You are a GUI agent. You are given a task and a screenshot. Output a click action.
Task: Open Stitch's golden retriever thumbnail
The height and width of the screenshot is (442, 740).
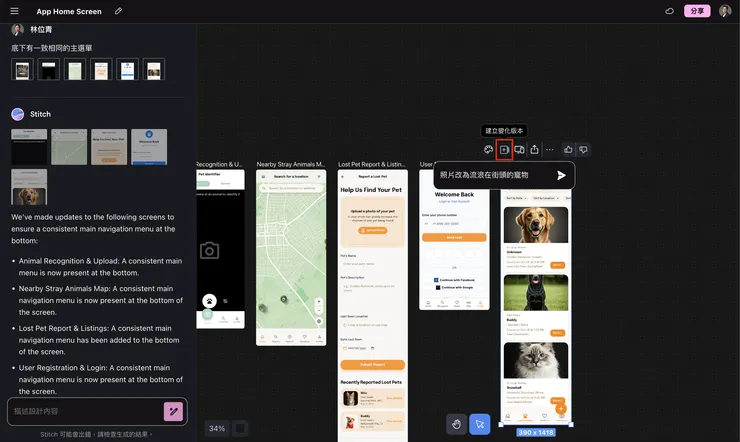(29, 187)
